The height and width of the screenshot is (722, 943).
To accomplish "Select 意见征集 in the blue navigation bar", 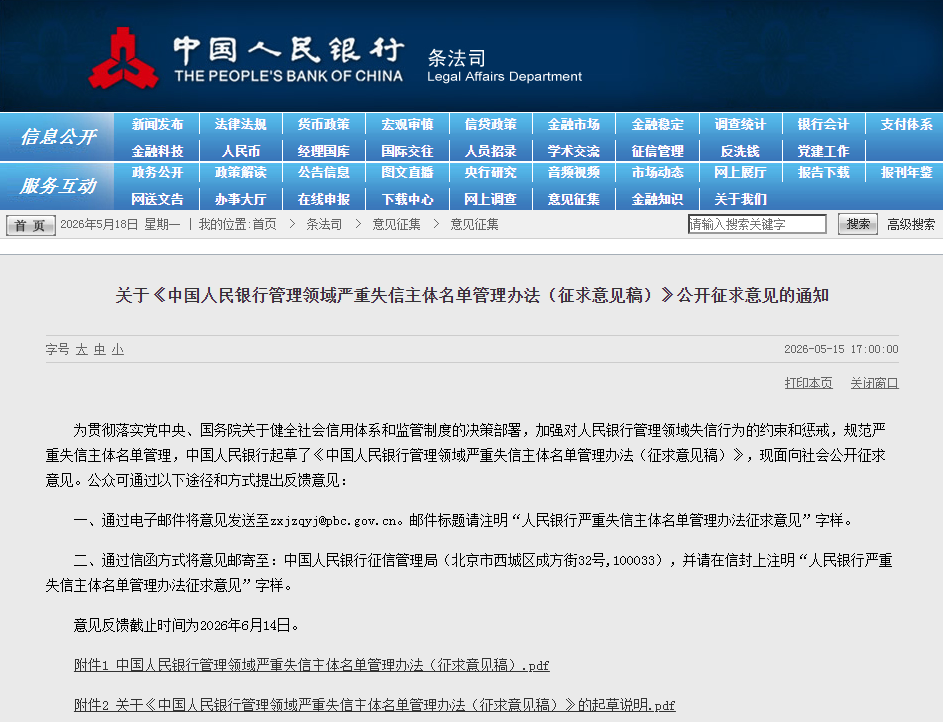I will (x=574, y=199).
